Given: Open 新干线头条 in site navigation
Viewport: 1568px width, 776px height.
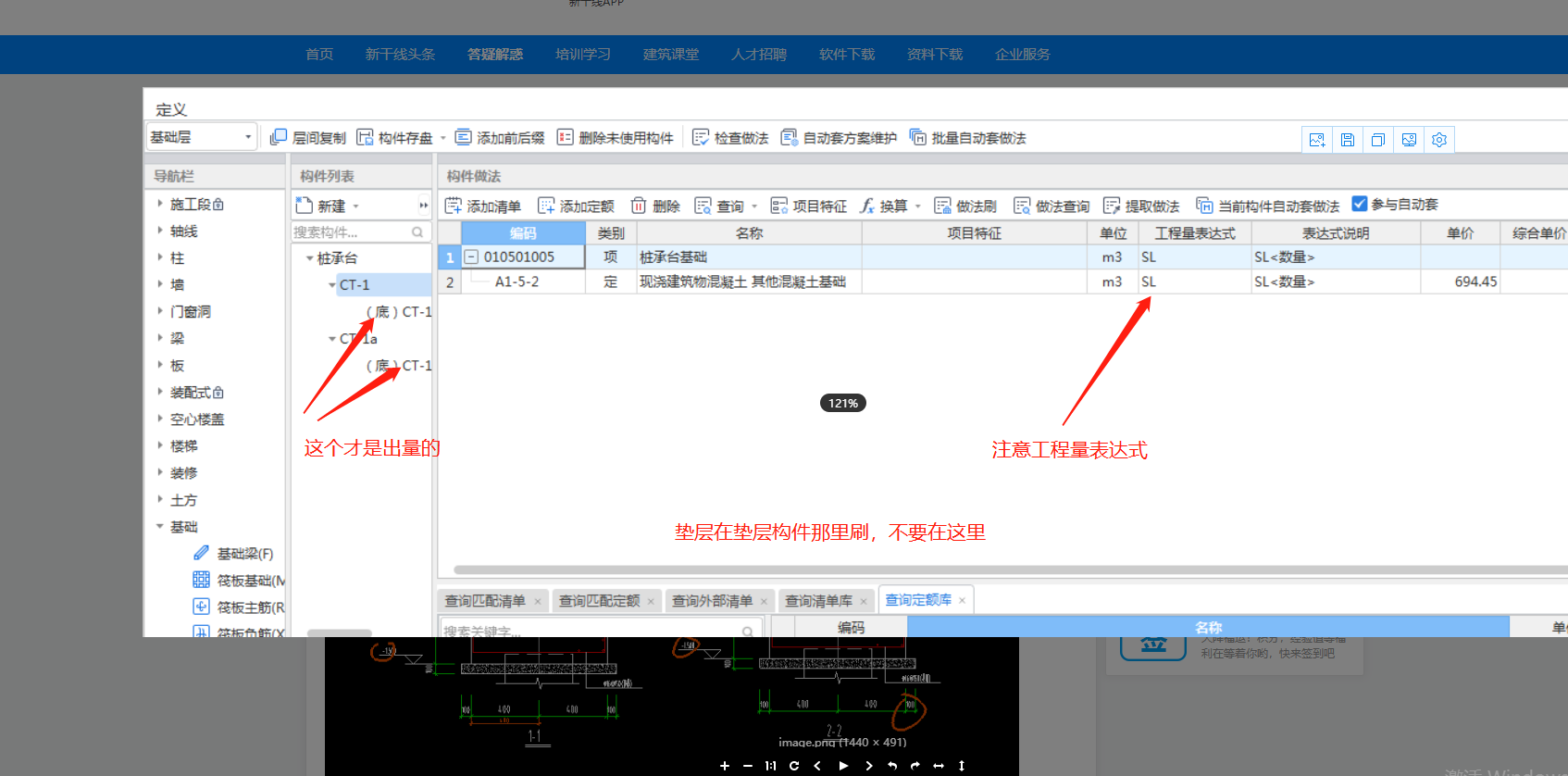Looking at the screenshot, I should (x=400, y=55).
